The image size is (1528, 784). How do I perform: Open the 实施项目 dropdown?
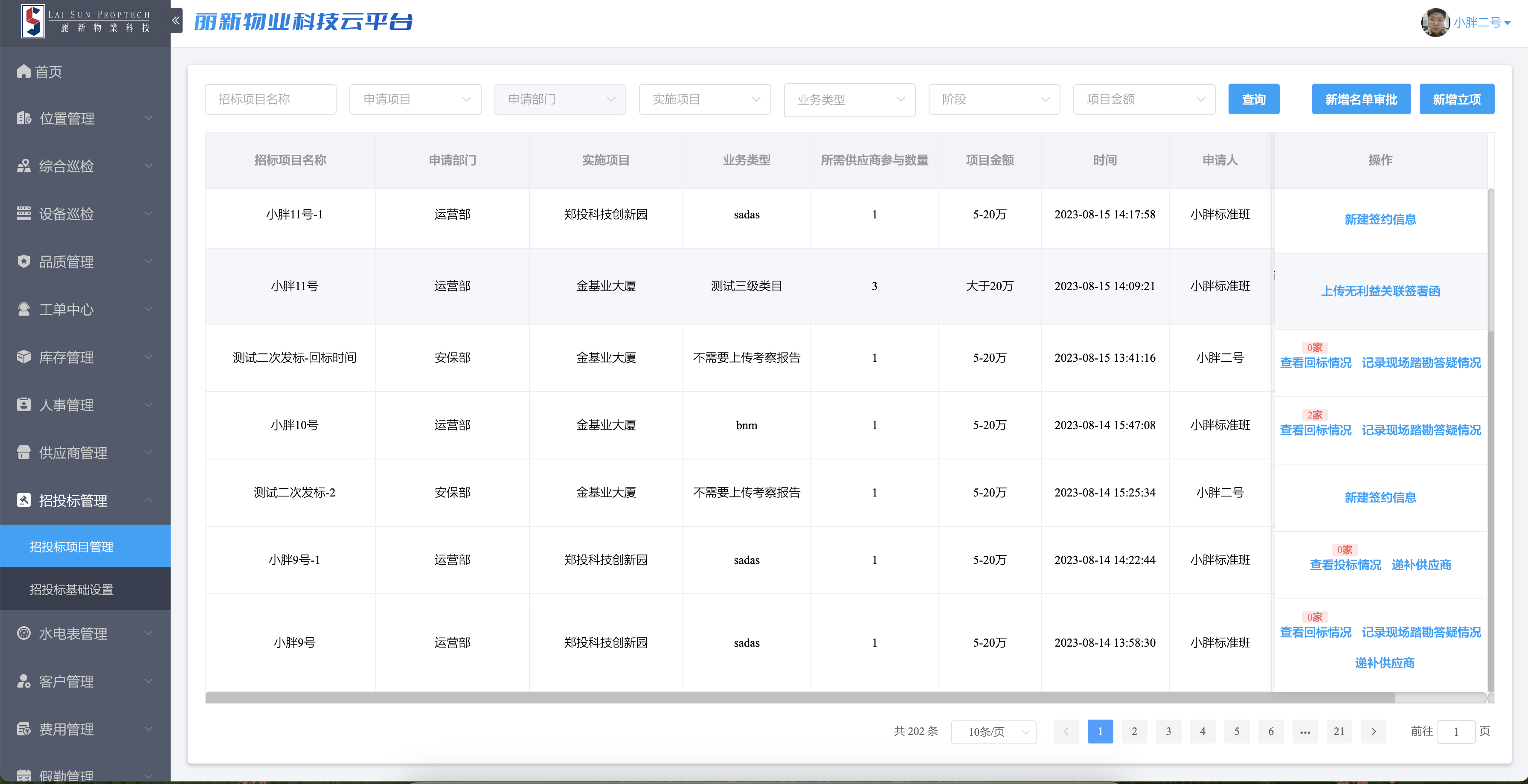point(705,99)
